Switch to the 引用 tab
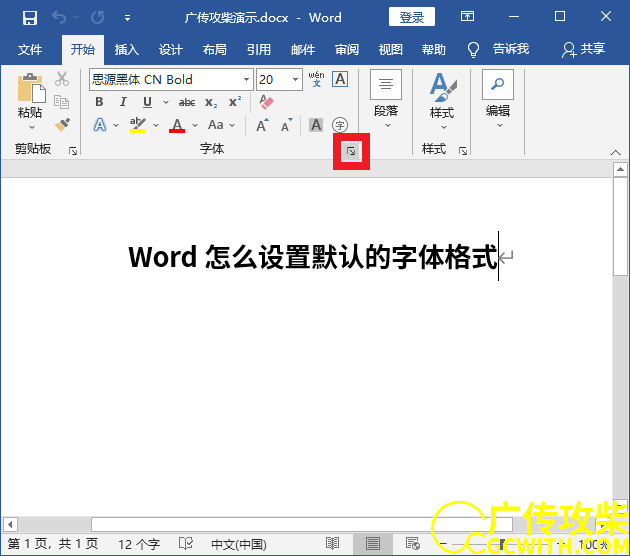 tap(259, 49)
